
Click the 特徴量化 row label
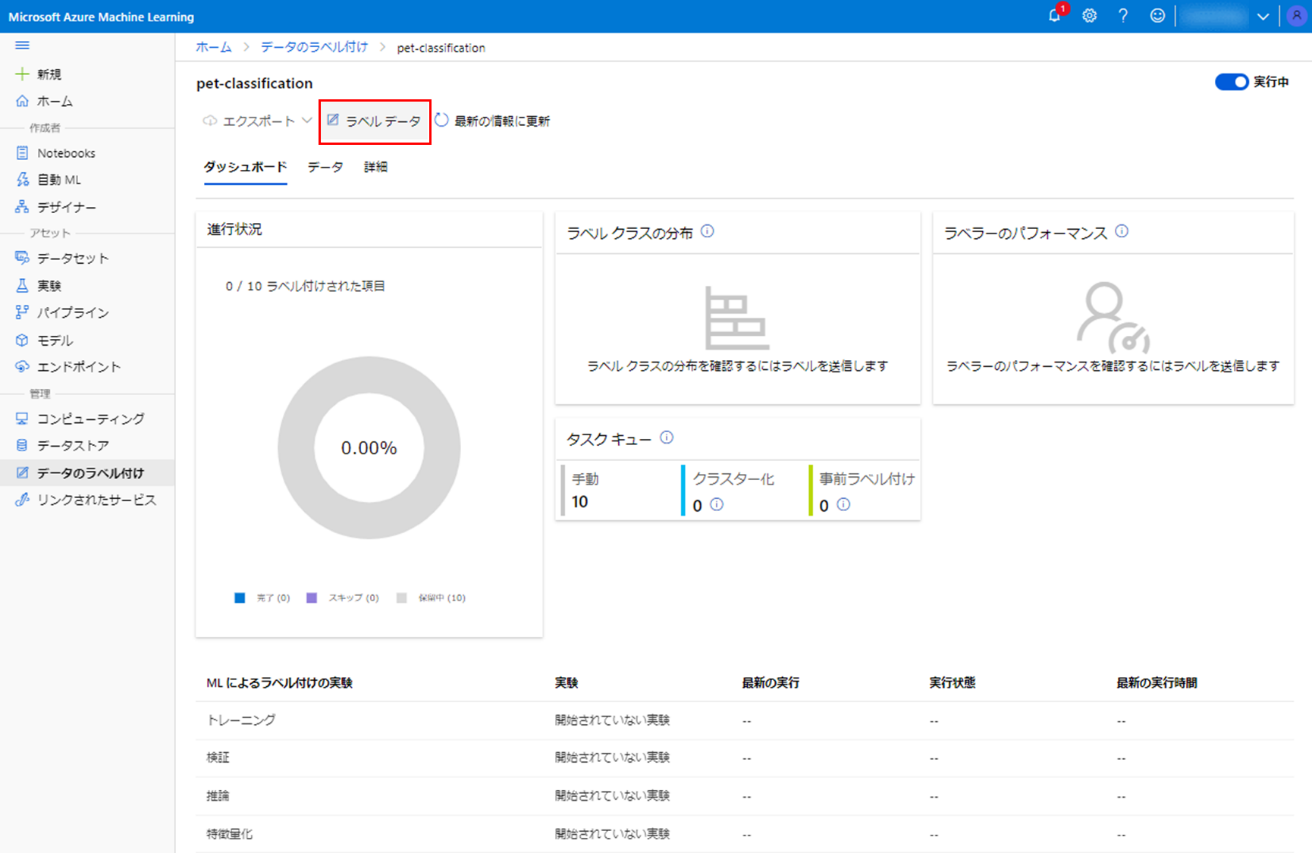pyautogui.click(x=229, y=834)
